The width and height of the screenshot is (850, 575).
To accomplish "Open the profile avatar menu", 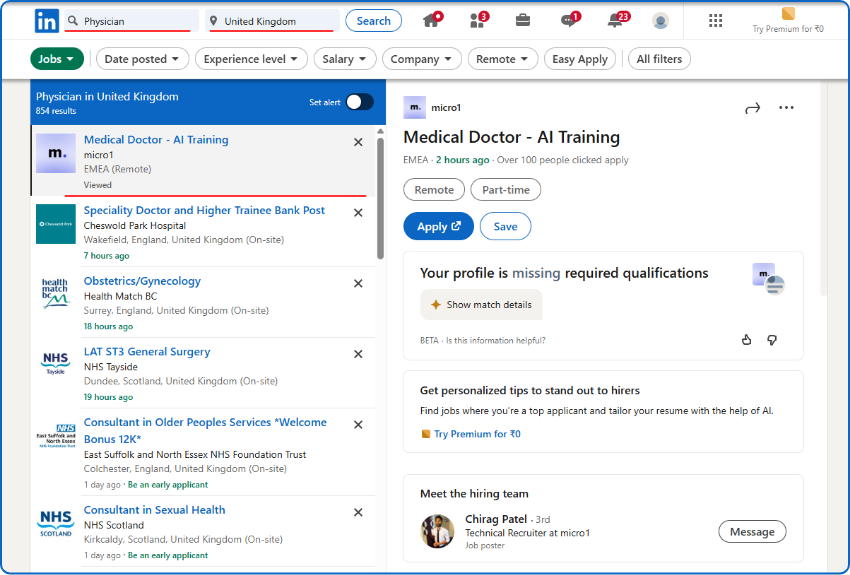I will 660,21.
